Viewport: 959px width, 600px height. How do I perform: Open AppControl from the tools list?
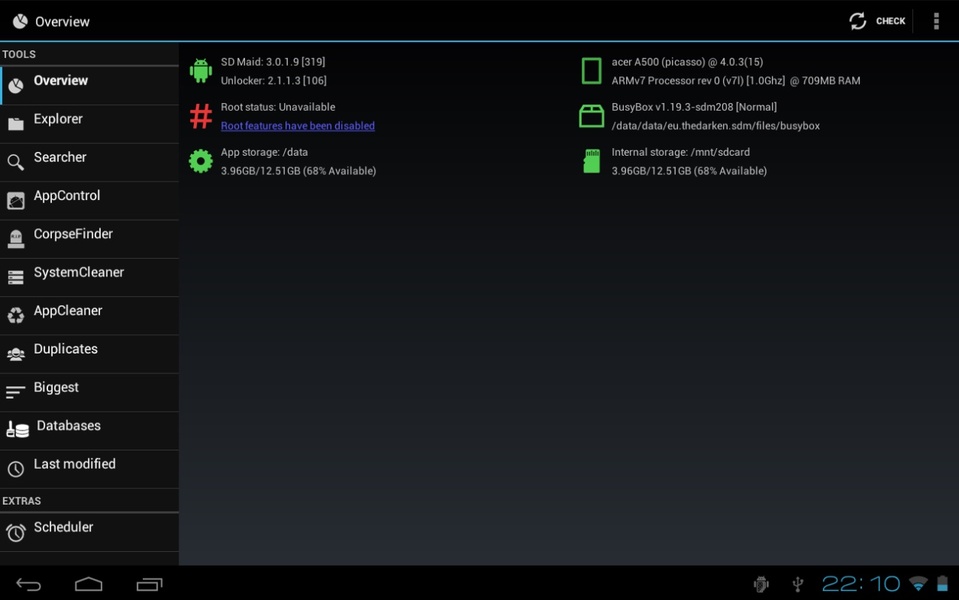[x=67, y=196]
